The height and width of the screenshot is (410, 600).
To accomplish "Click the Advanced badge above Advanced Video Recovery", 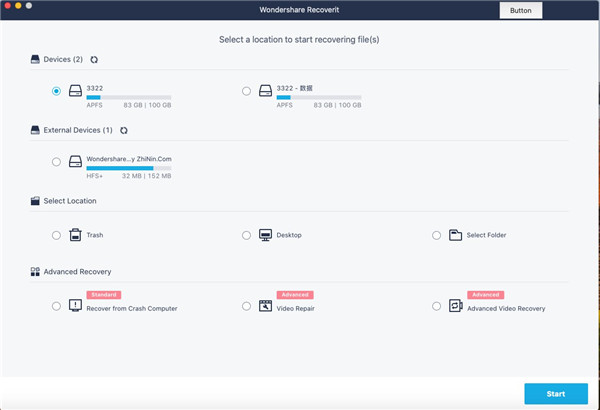I will [486, 295].
